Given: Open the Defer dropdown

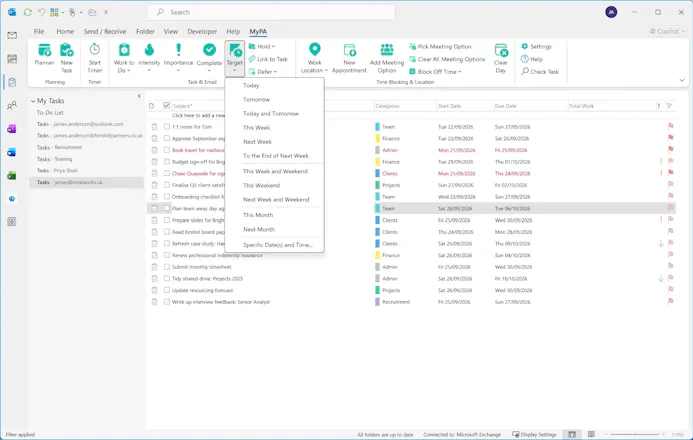Looking at the screenshot, I should [x=263, y=72].
